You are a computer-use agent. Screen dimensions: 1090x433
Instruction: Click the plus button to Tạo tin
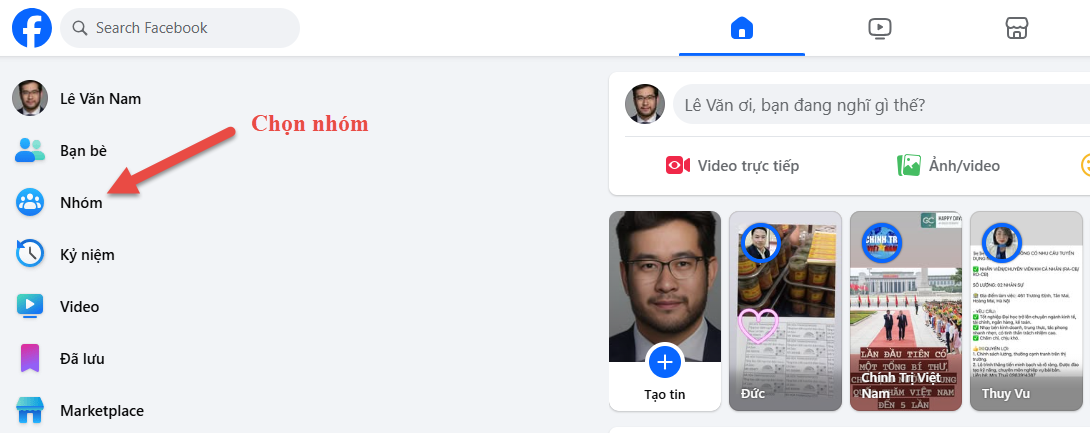(665, 361)
